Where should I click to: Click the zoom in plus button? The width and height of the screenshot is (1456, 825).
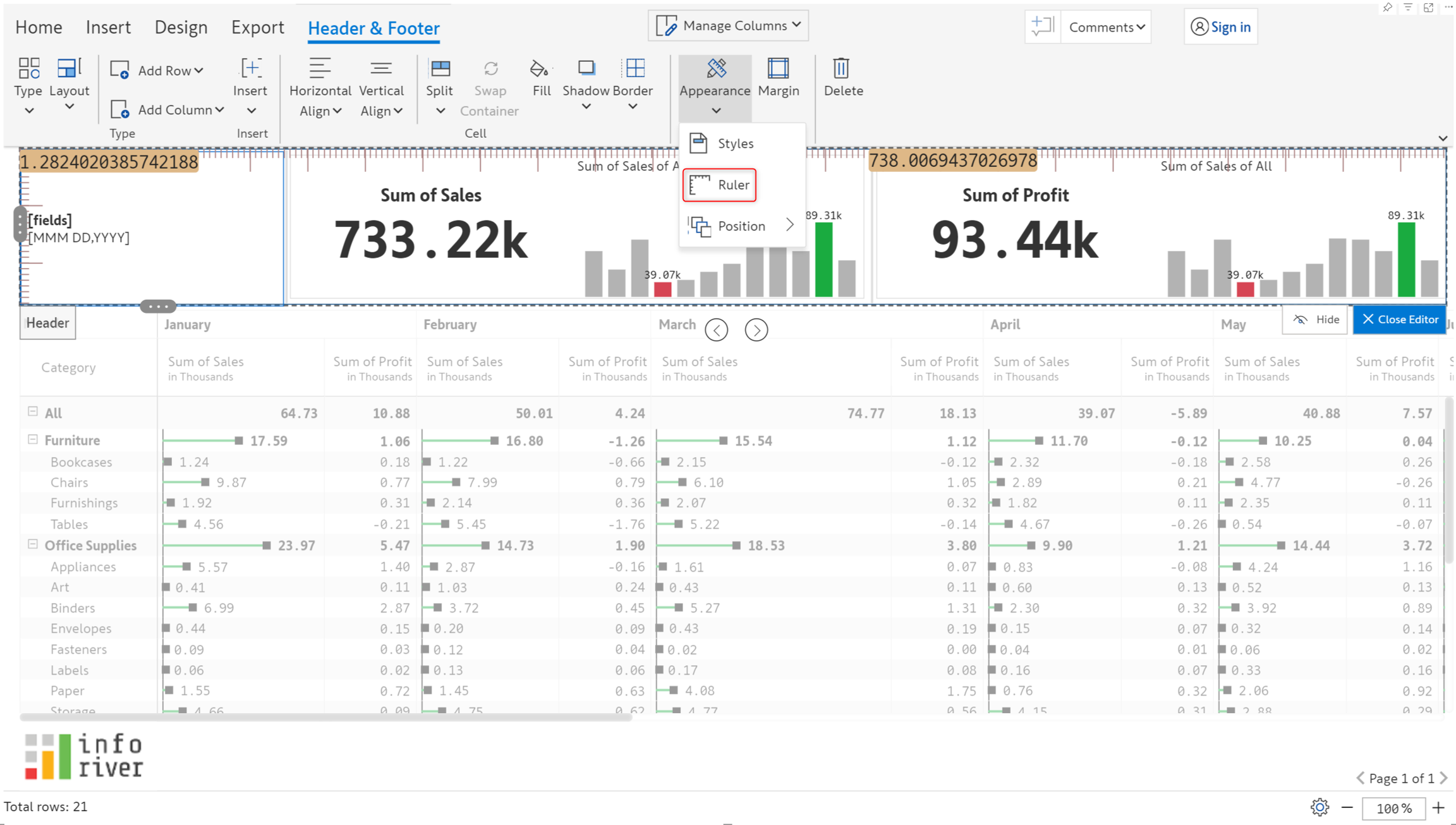click(1439, 807)
